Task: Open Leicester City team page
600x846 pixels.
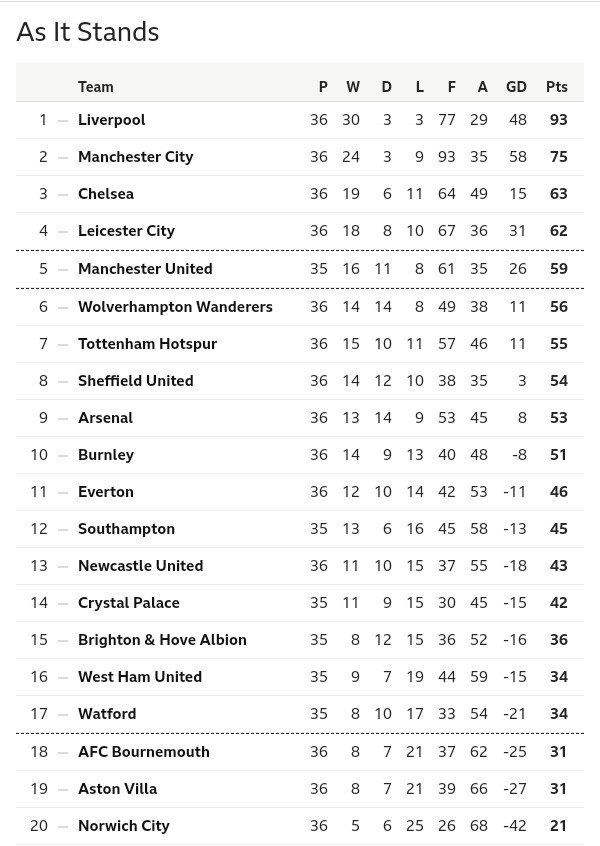Action: 126,231
